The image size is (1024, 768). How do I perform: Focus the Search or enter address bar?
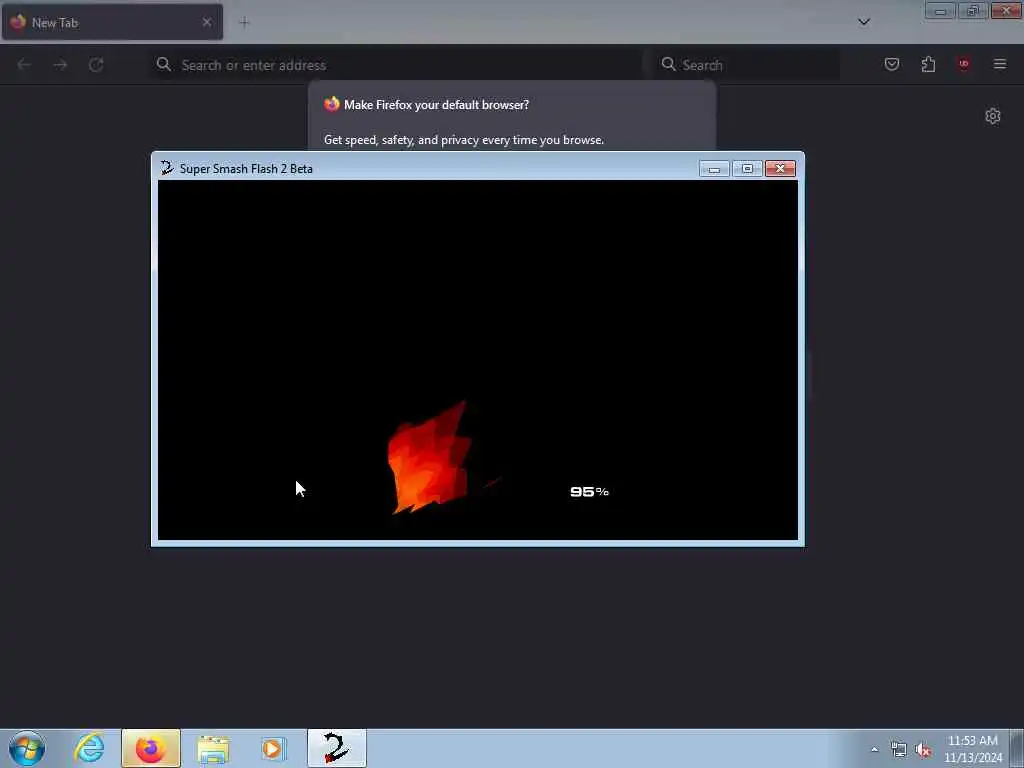(x=396, y=65)
